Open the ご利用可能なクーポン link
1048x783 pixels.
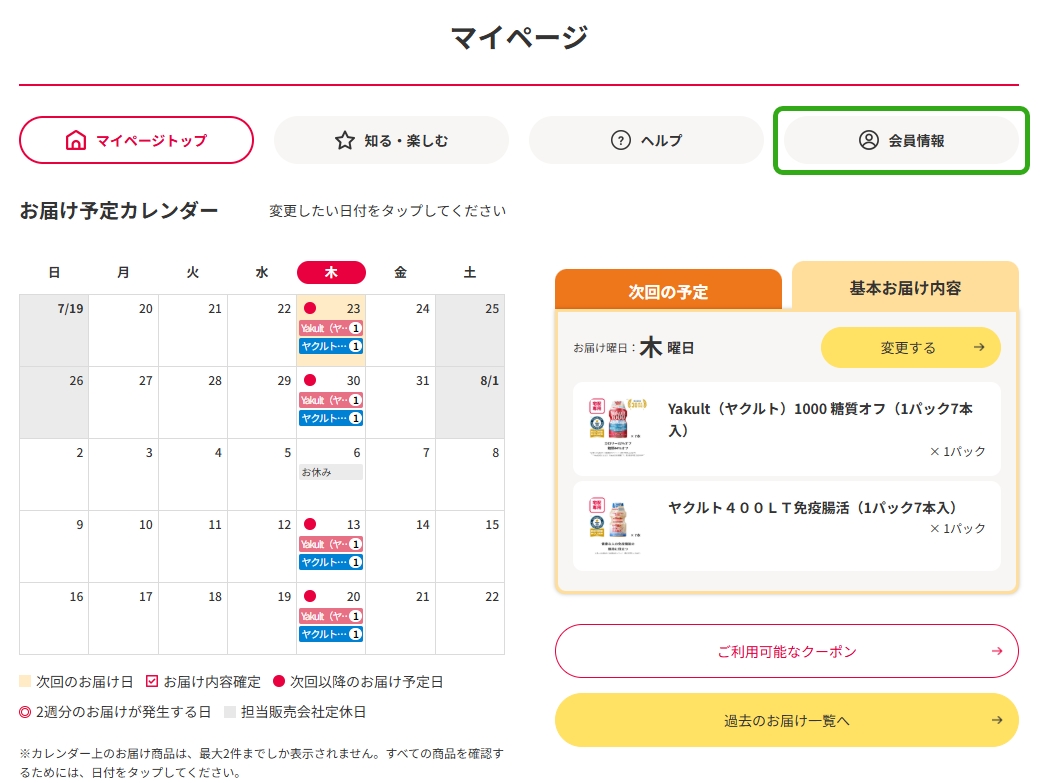pyautogui.click(x=786, y=651)
